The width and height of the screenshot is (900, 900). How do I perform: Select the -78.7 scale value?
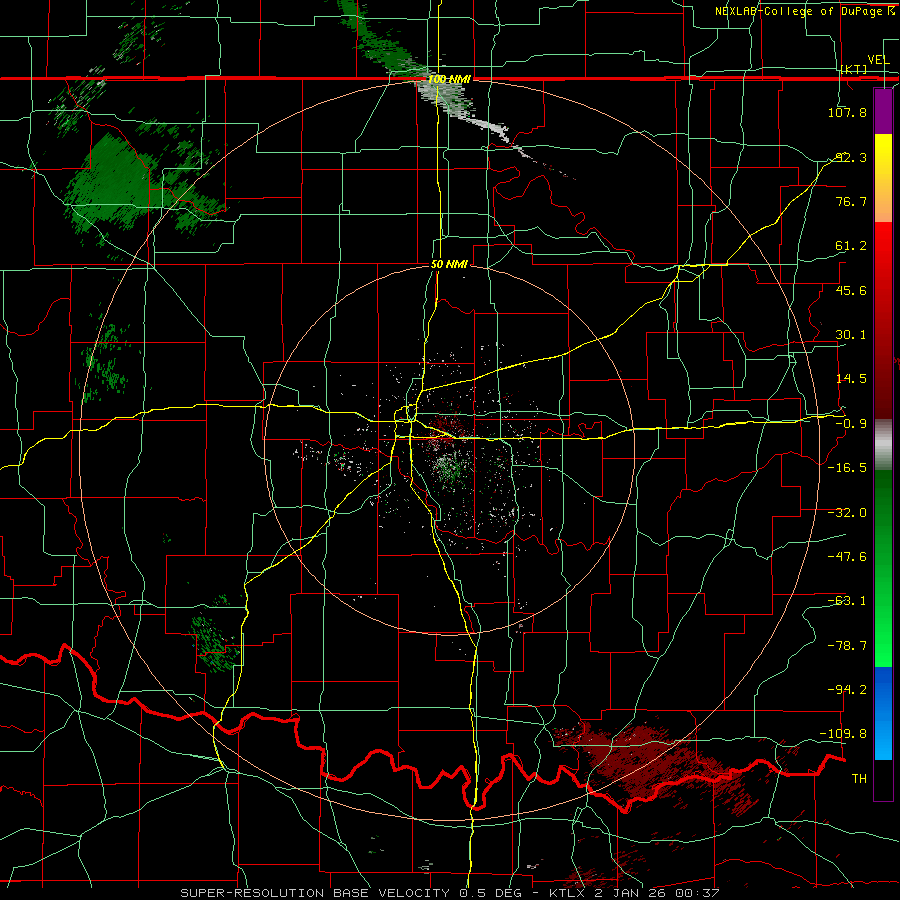847,646
